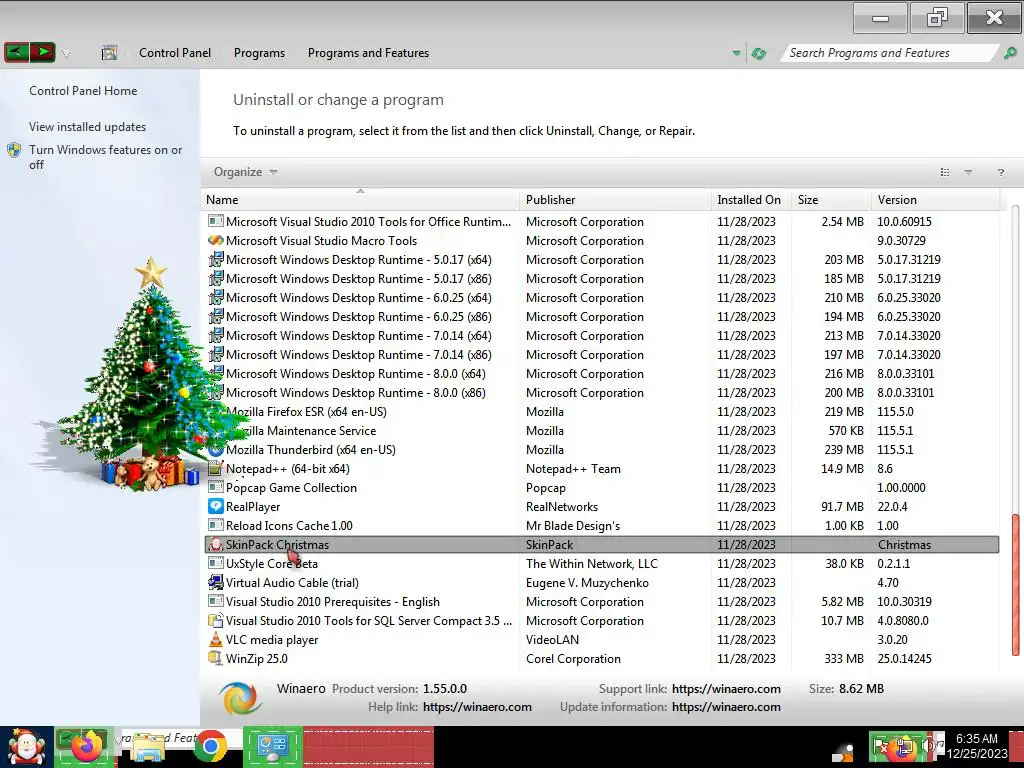Open Santa Start button on taskbar
Screen dimensions: 1024x768
pyautogui.click(x=26, y=748)
